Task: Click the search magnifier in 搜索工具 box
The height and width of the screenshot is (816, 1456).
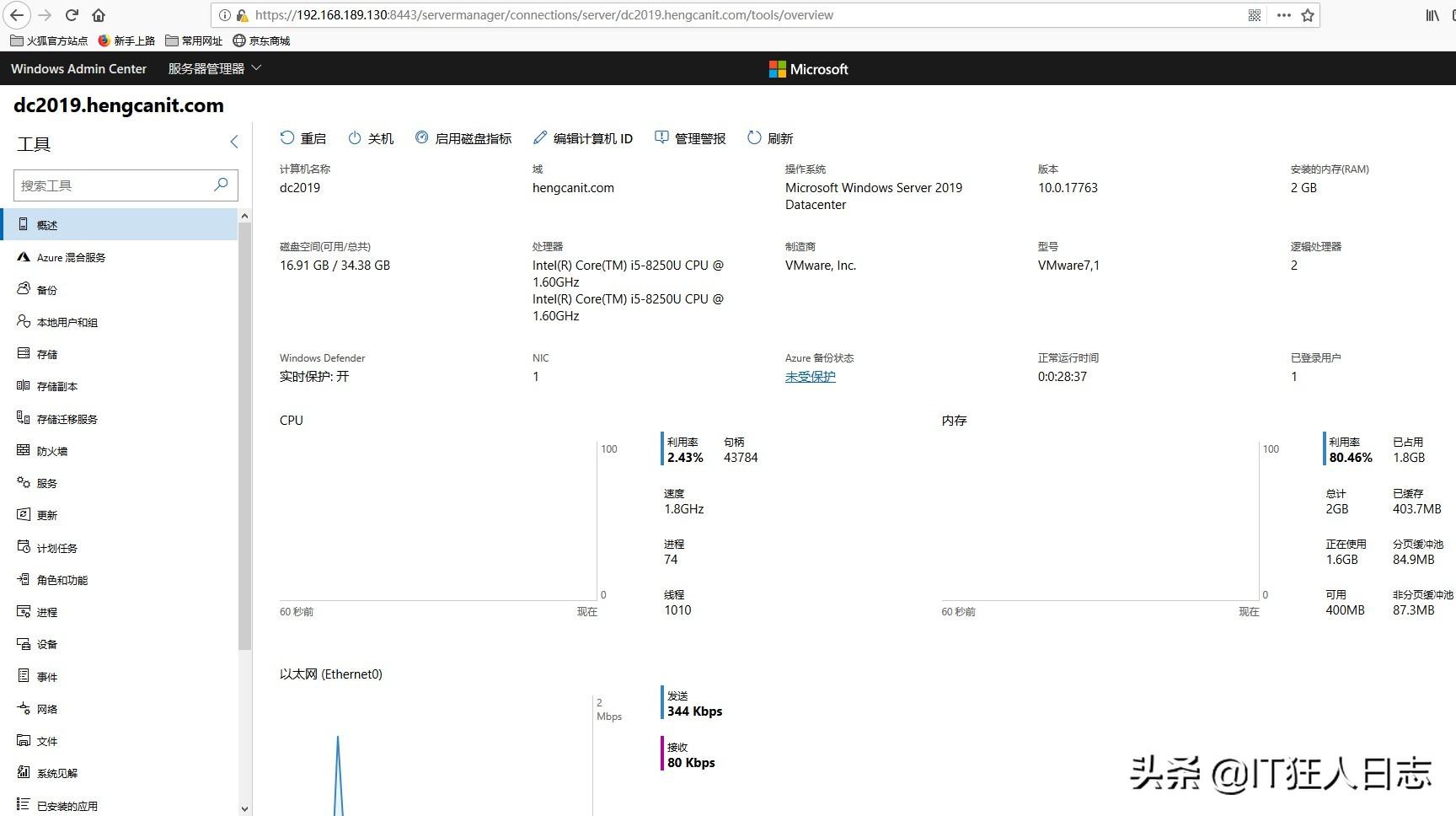Action: [x=221, y=184]
